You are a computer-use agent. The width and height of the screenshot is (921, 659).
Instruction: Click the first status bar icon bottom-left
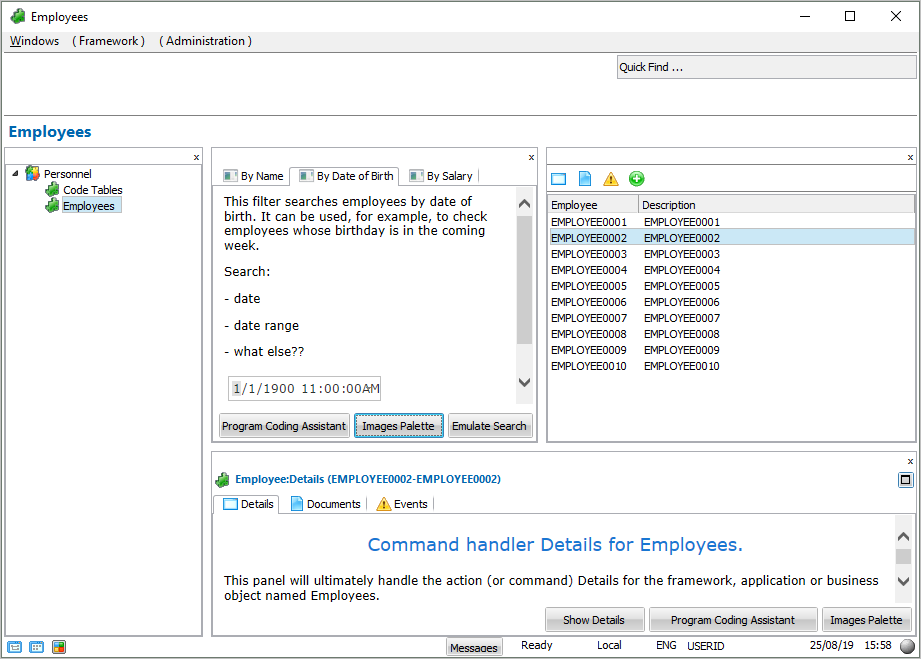15,647
